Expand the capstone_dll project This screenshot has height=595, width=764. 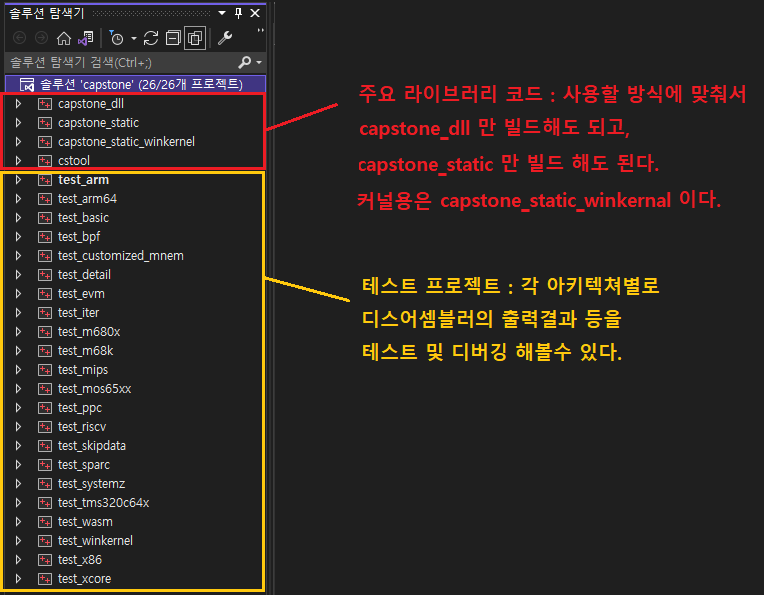18,103
